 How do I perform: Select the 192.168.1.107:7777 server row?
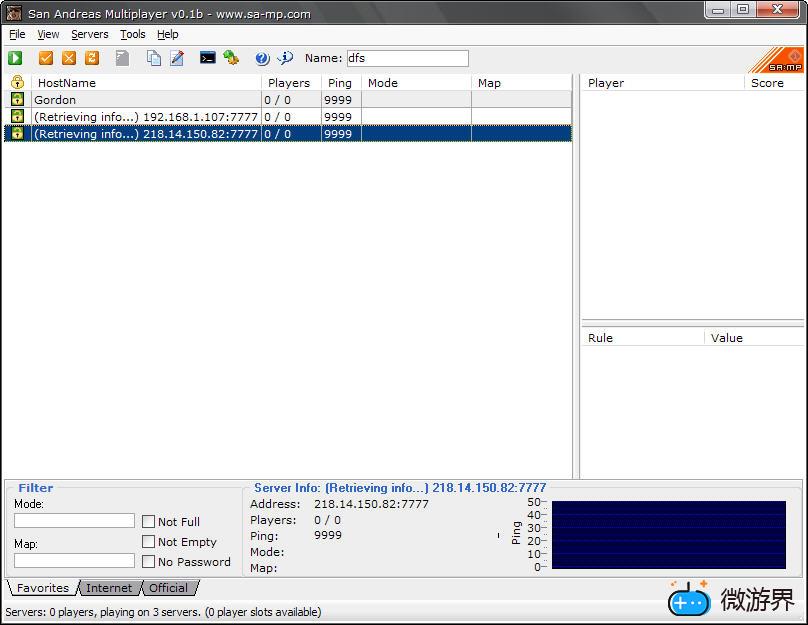coord(288,116)
